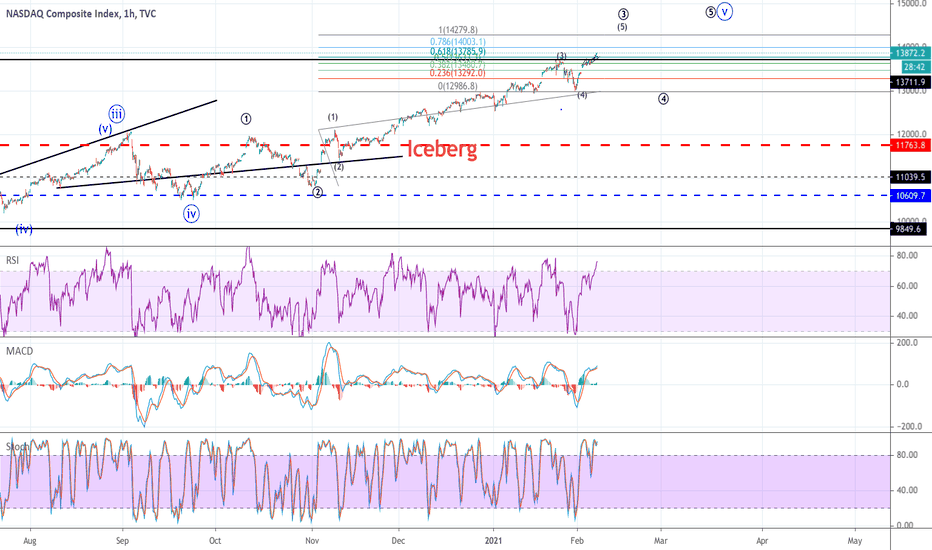
Task: Click 12000.0 on the price axis
Action: (x=912, y=134)
